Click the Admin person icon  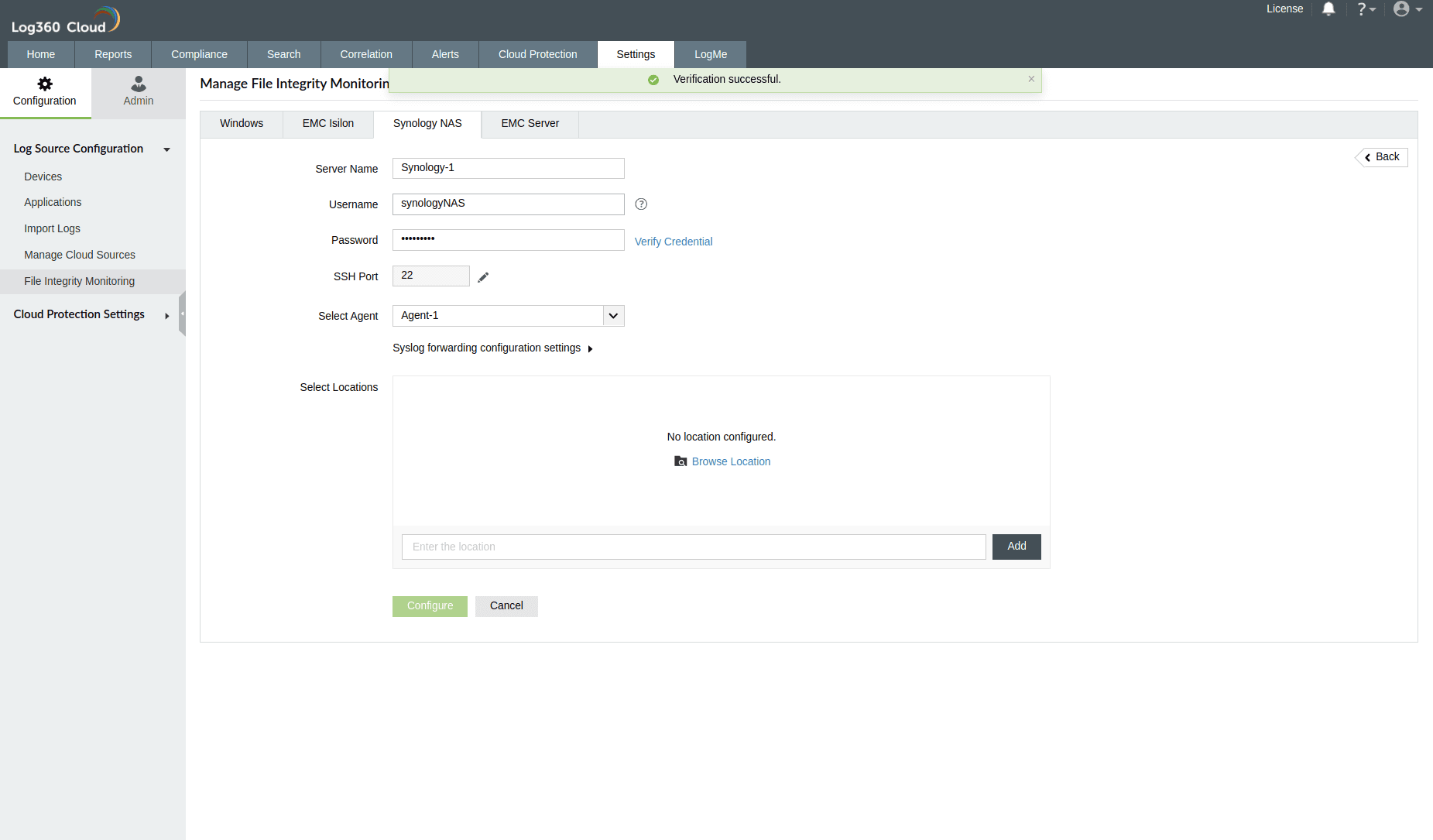click(x=139, y=84)
